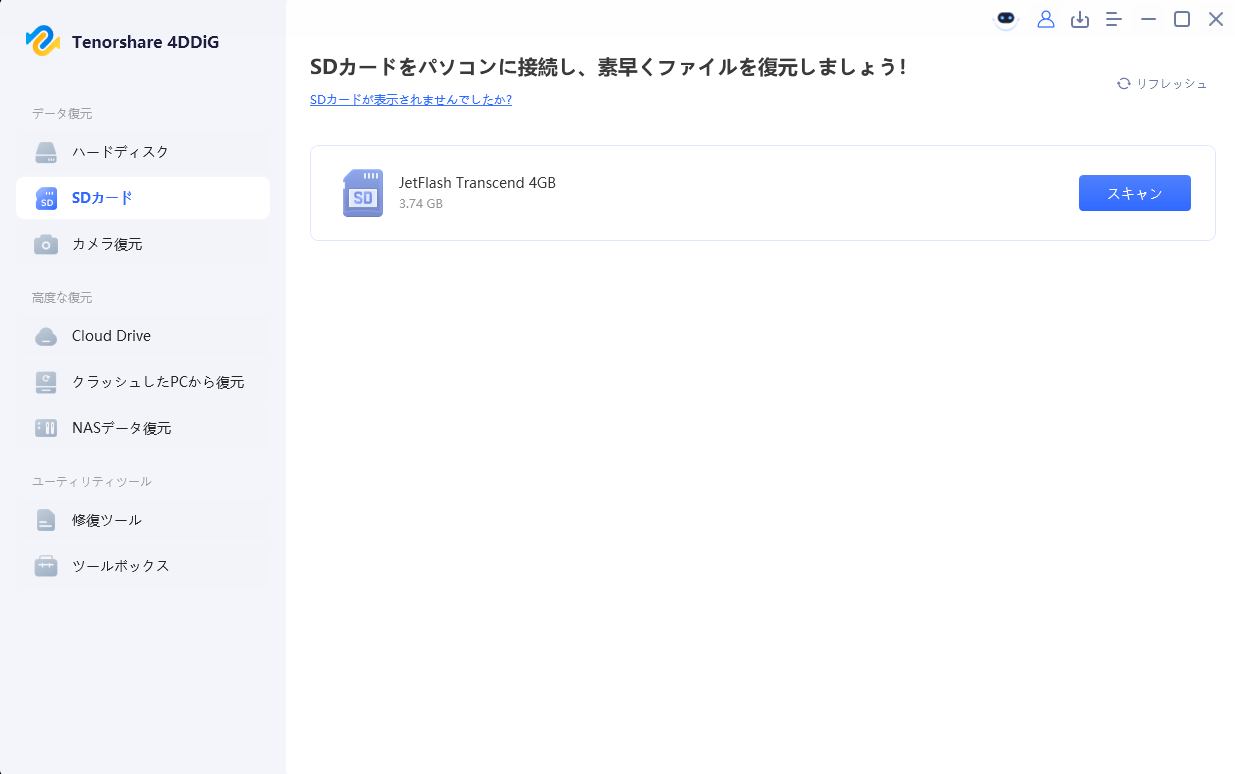Open ツールボックス in sidebar

tap(143, 566)
